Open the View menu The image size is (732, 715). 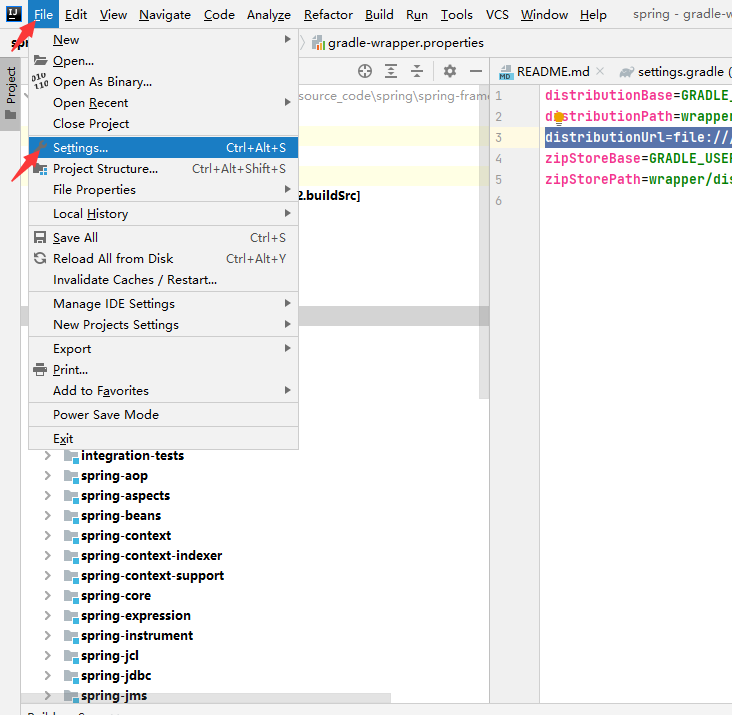tap(113, 15)
